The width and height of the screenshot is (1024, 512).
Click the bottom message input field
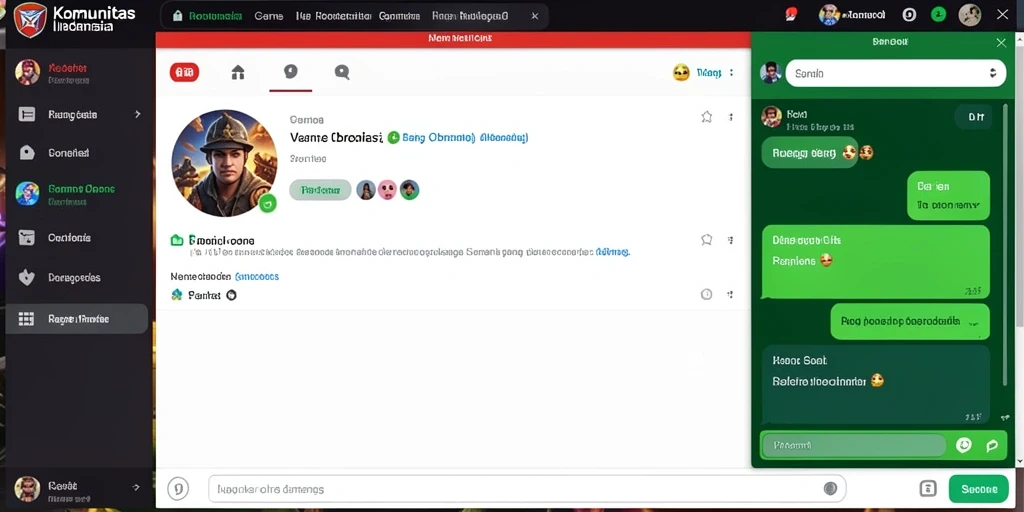tap(526, 488)
